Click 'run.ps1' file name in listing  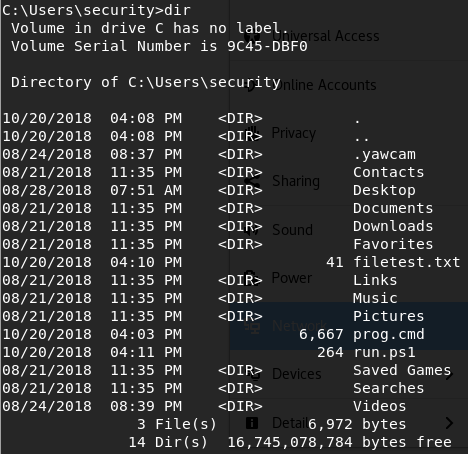click(x=384, y=353)
